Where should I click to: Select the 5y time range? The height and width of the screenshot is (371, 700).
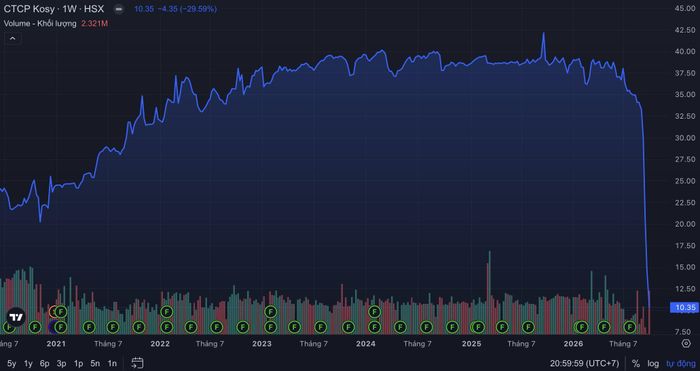point(12,363)
